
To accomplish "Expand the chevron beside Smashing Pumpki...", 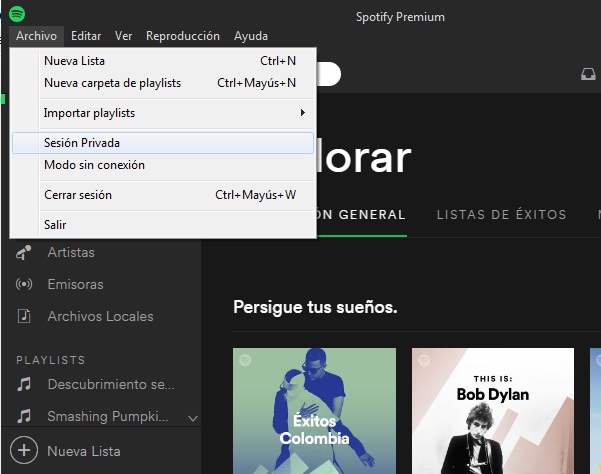I will click(193, 418).
